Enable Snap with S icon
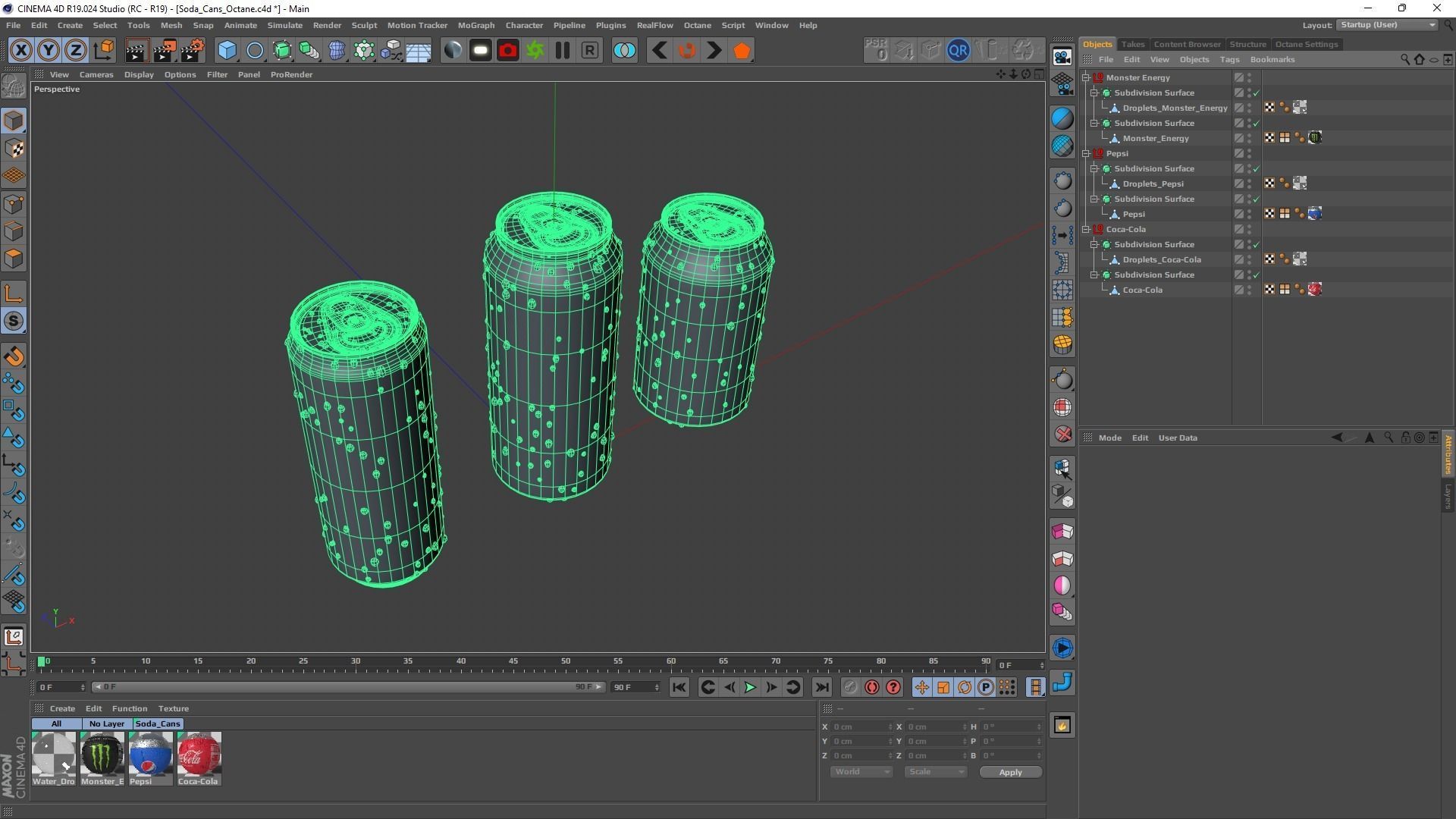 pyautogui.click(x=14, y=322)
